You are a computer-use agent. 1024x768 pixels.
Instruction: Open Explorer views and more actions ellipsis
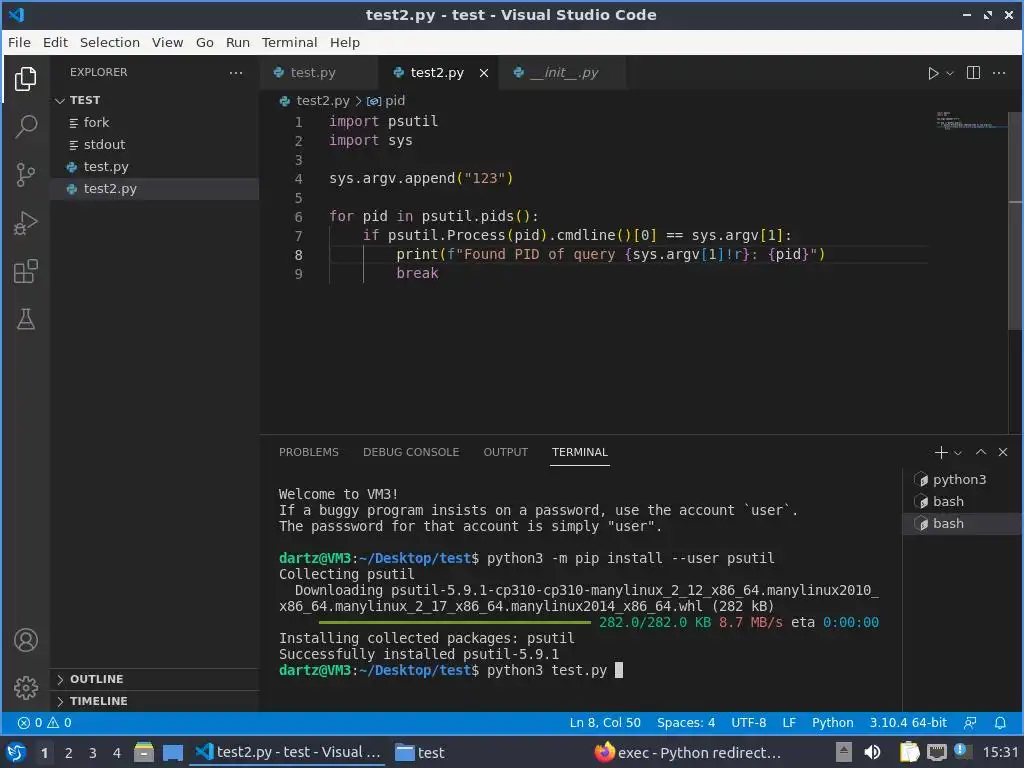coord(236,72)
